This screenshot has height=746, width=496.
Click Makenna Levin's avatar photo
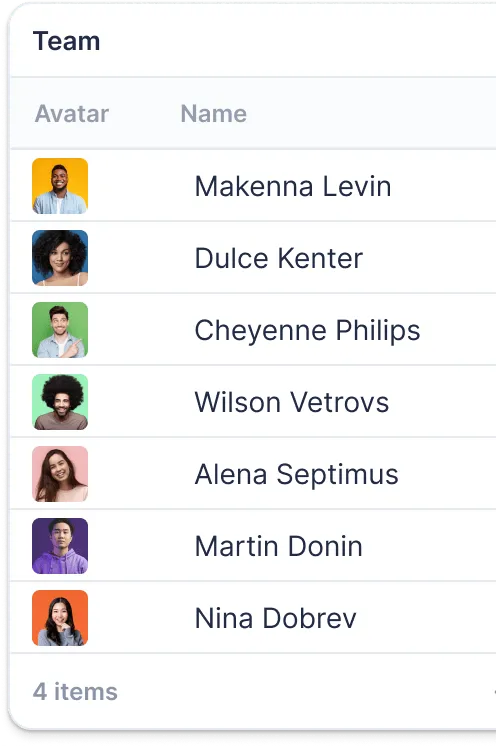pos(60,186)
